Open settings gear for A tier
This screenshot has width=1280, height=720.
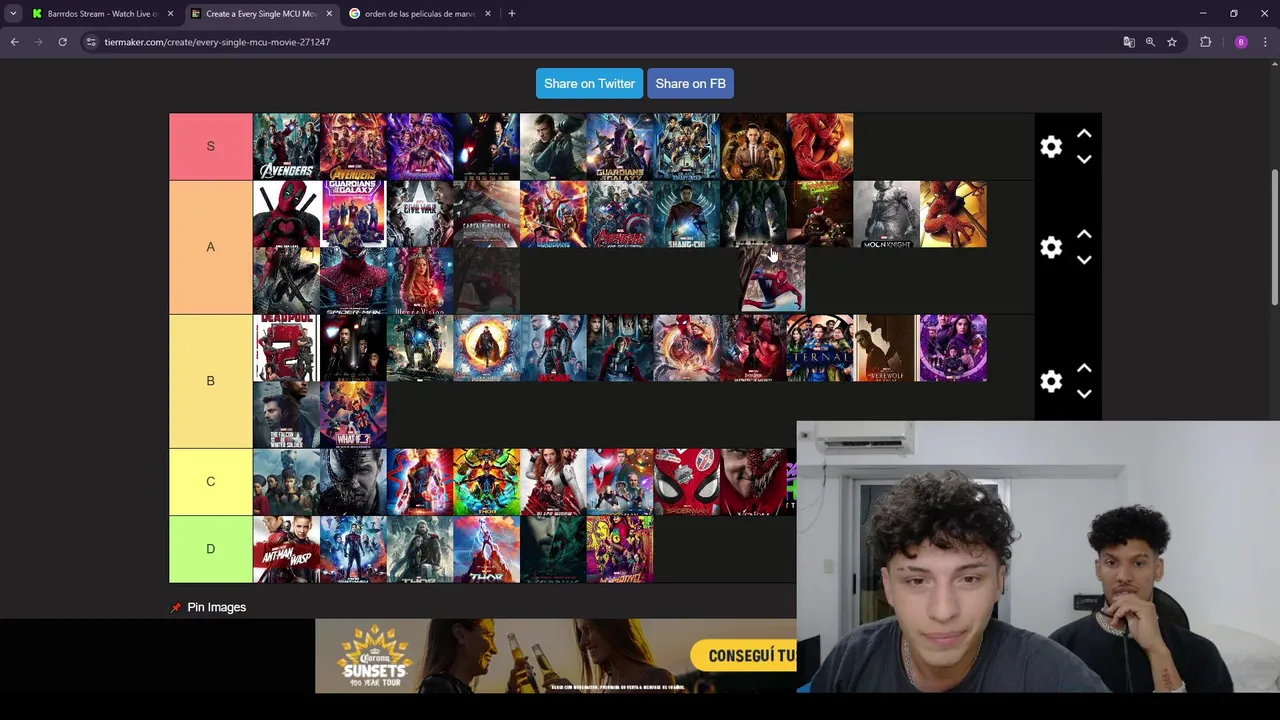point(1050,248)
